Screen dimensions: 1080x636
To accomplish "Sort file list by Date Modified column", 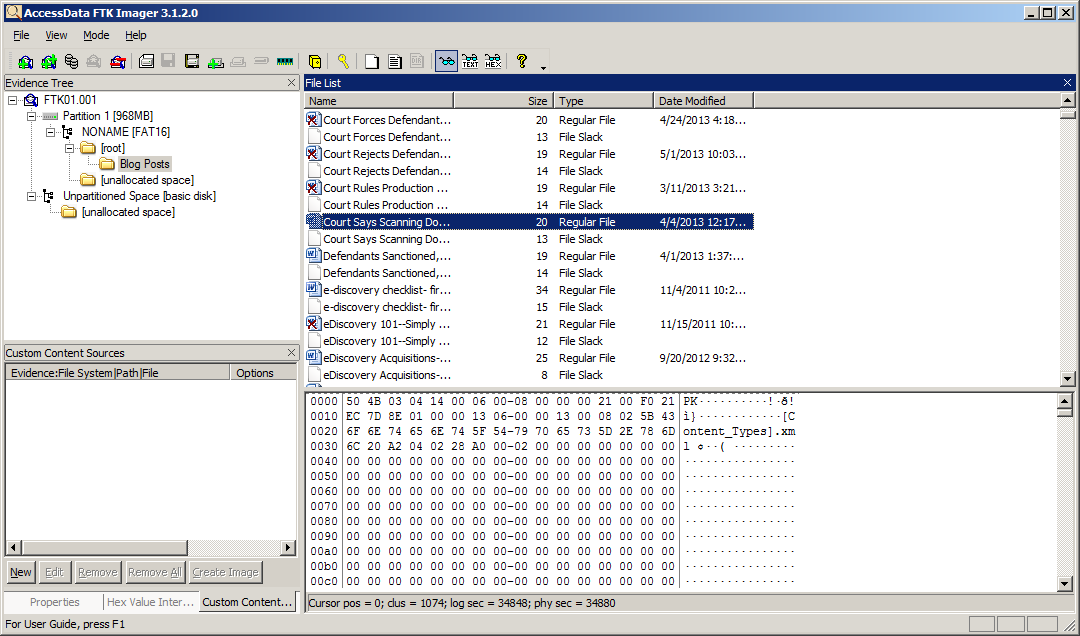I will 704,101.
